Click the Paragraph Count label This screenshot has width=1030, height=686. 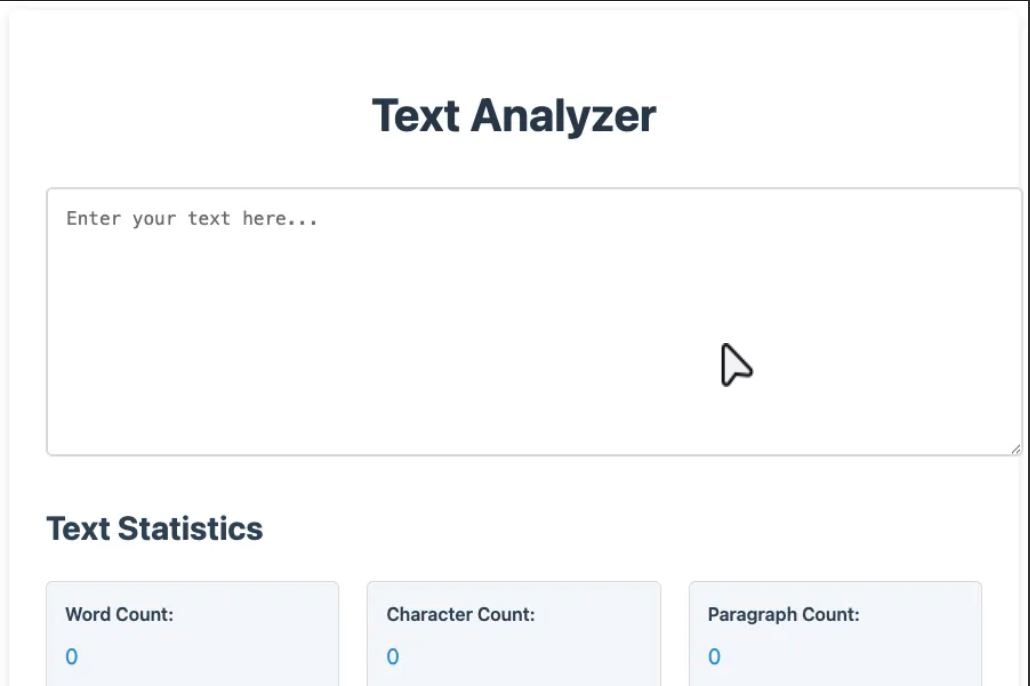[783, 614]
